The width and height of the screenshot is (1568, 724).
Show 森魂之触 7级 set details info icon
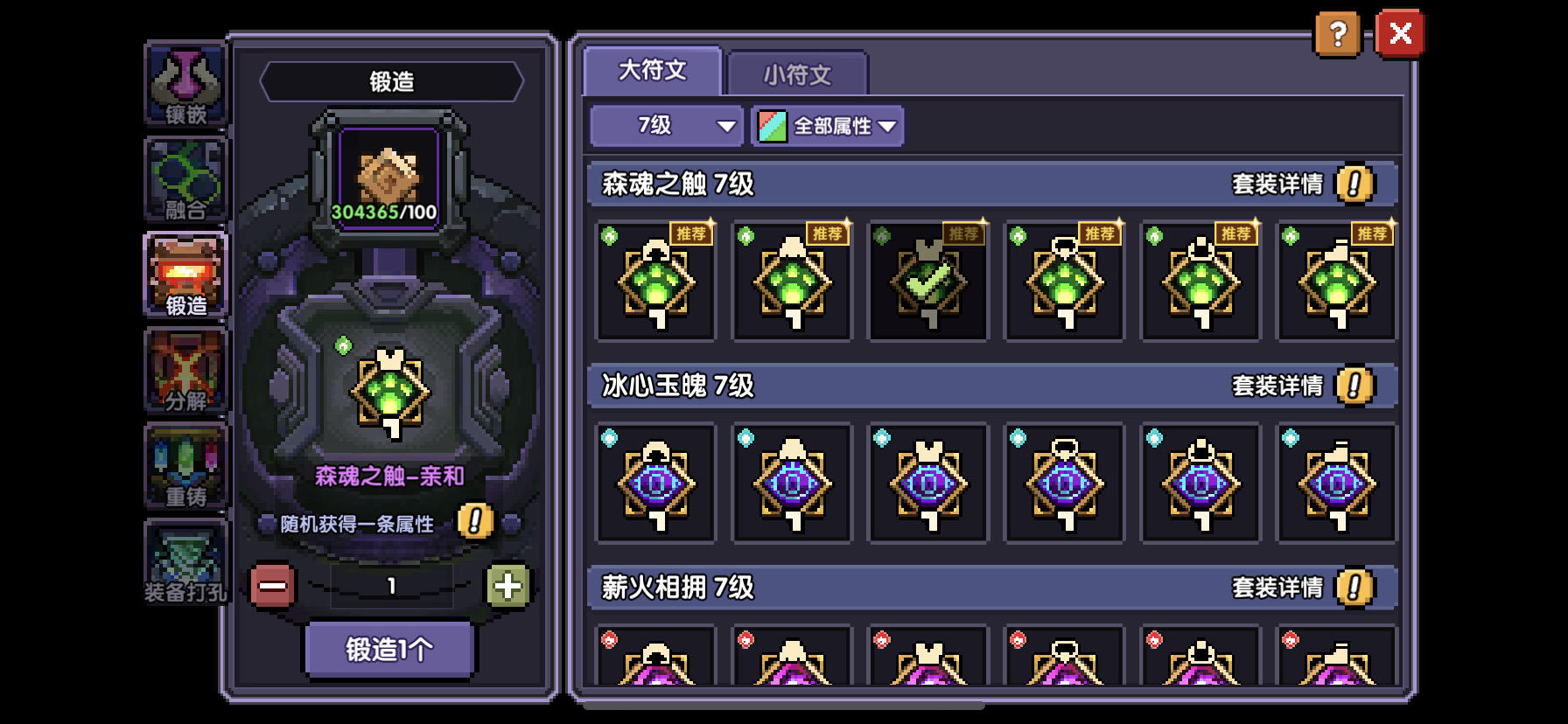[x=1354, y=184]
